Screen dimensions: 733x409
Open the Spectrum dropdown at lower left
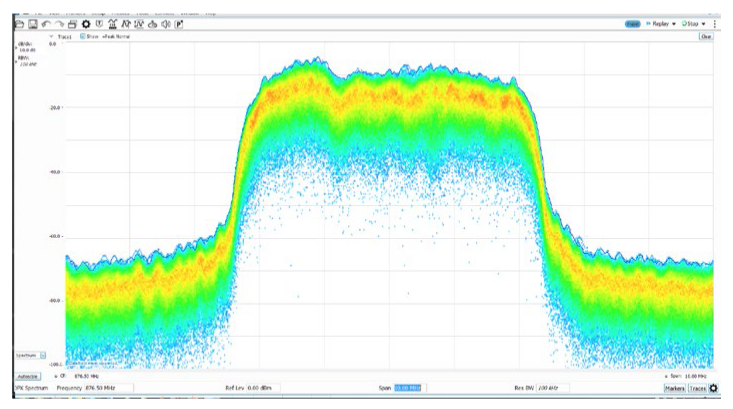(43, 355)
